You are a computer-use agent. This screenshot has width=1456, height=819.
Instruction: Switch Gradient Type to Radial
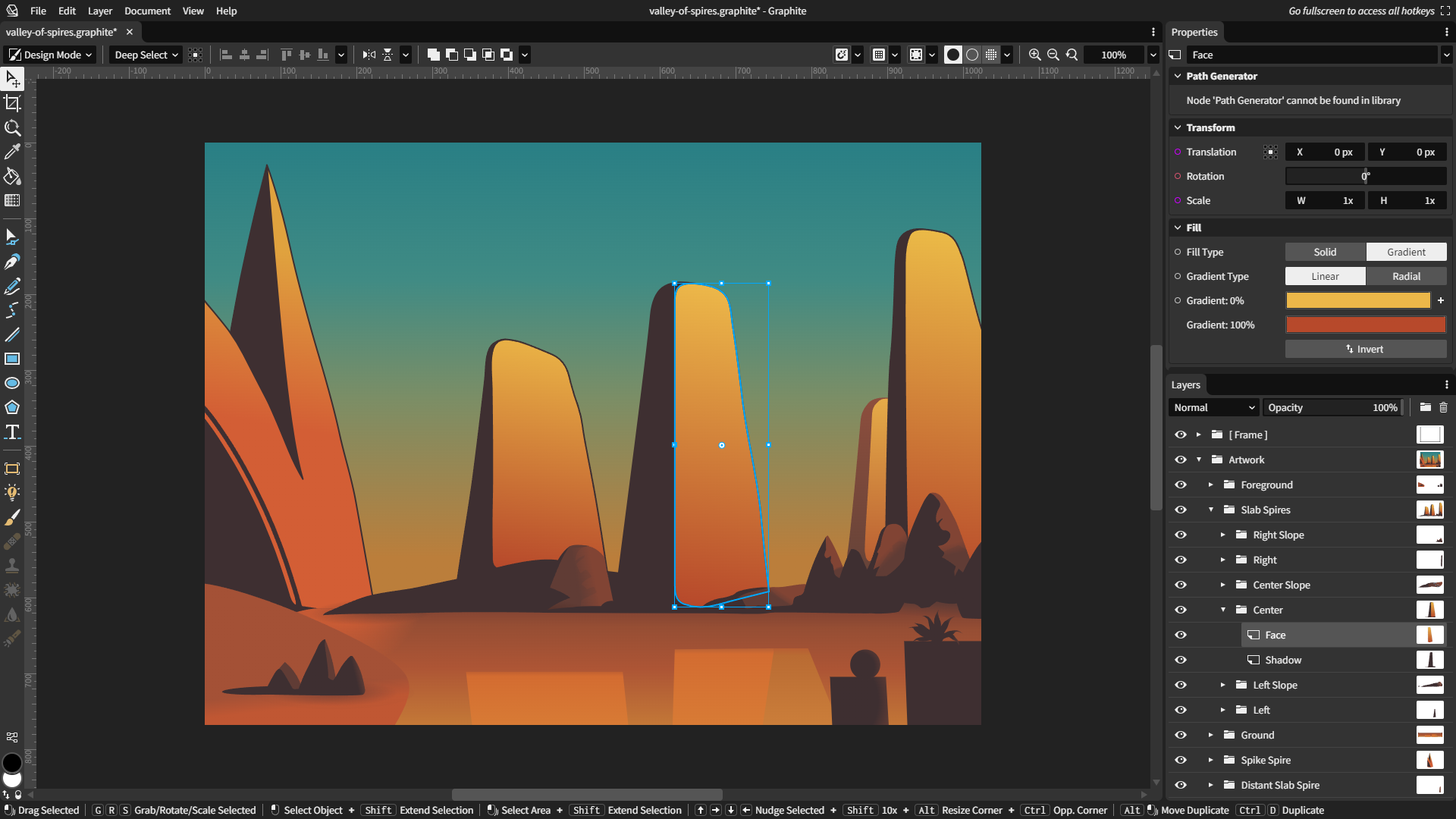click(1405, 276)
